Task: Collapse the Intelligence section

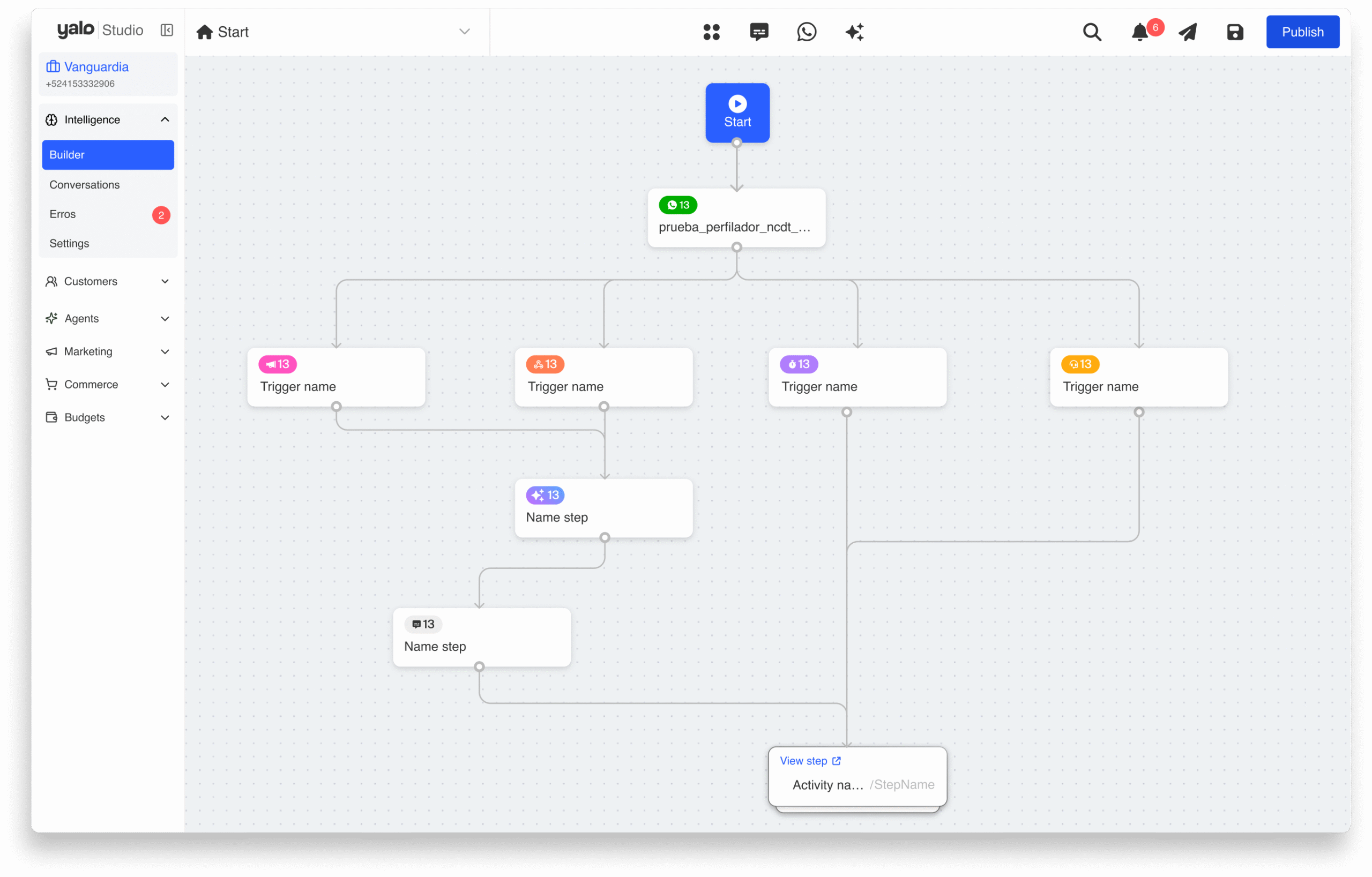Action: click(165, 119)
